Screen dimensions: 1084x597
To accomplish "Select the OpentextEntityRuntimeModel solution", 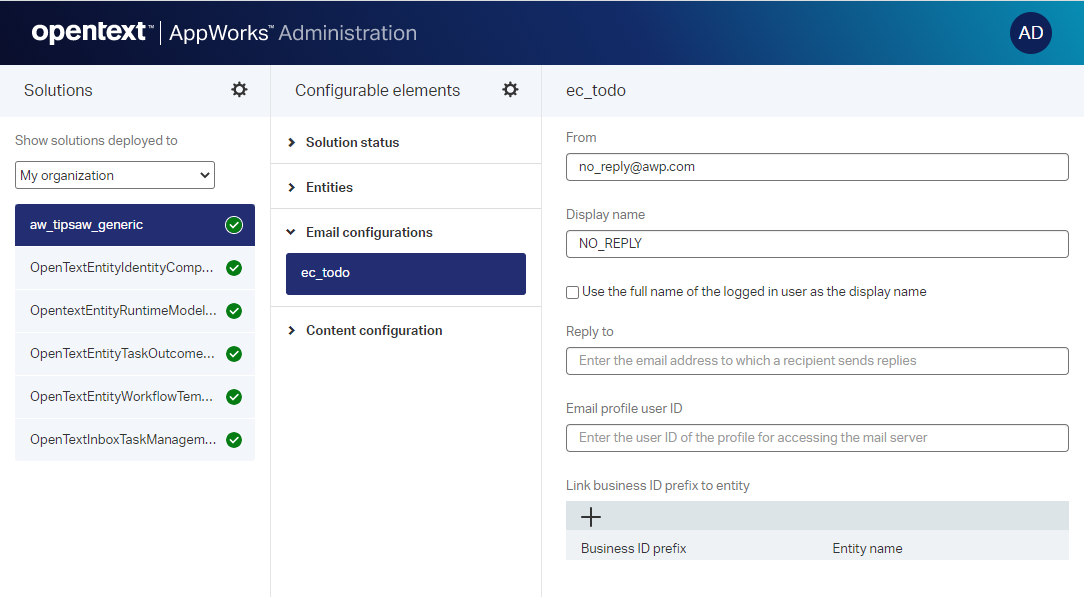I will 123,311.
